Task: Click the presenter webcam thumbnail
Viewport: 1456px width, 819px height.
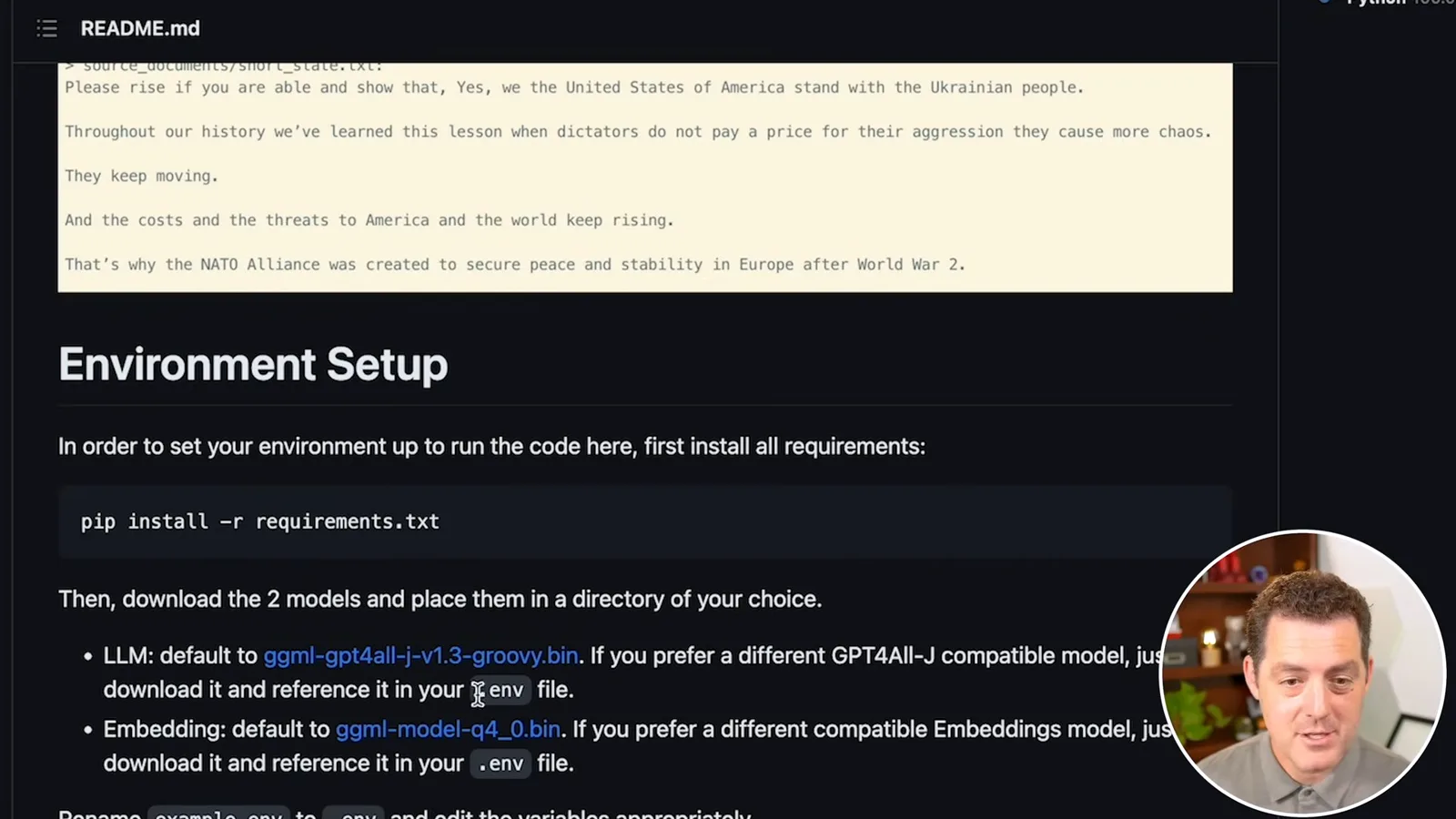Action: click(x=1302, y=672)
